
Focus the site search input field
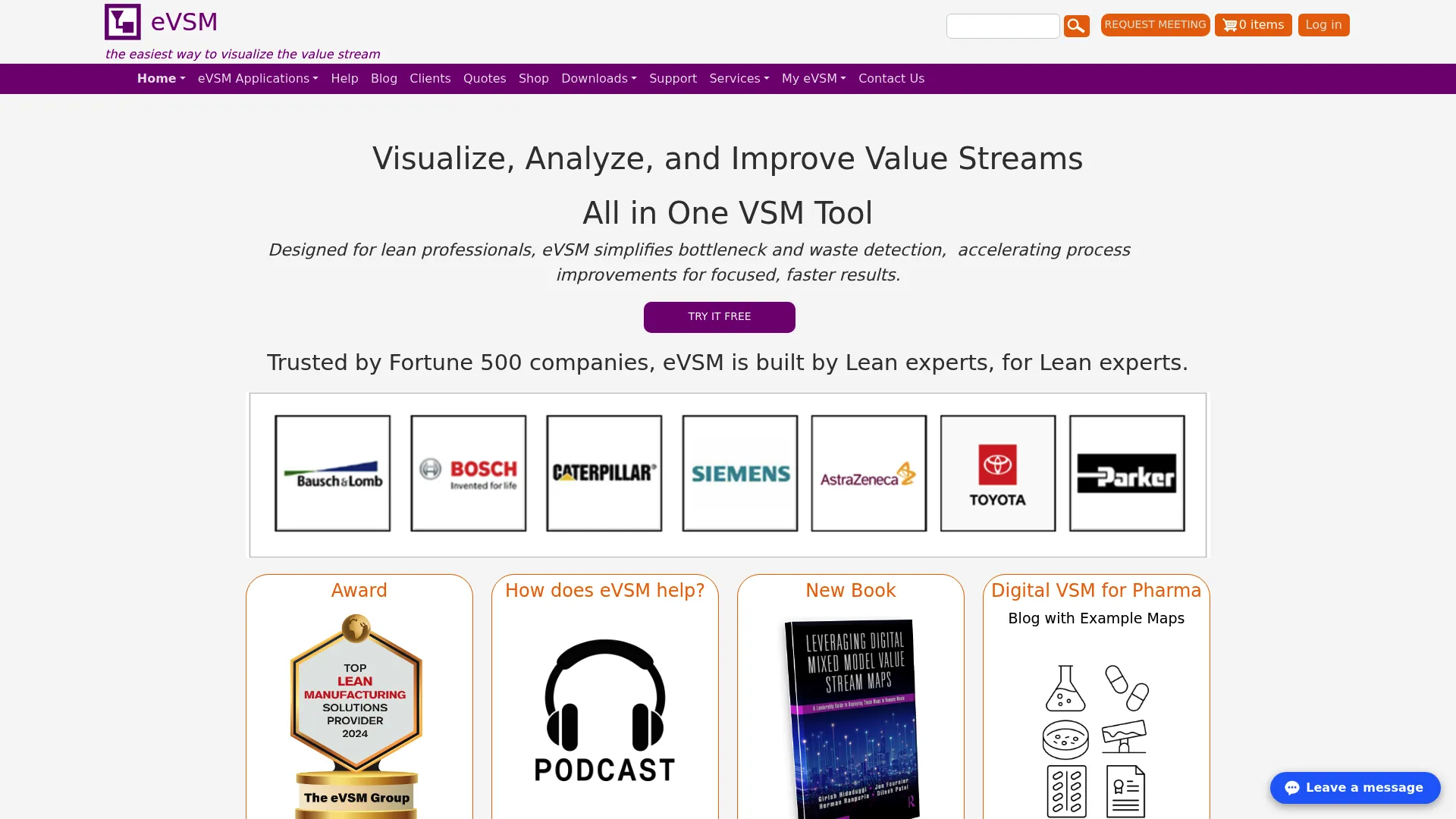pos(1003,26)
